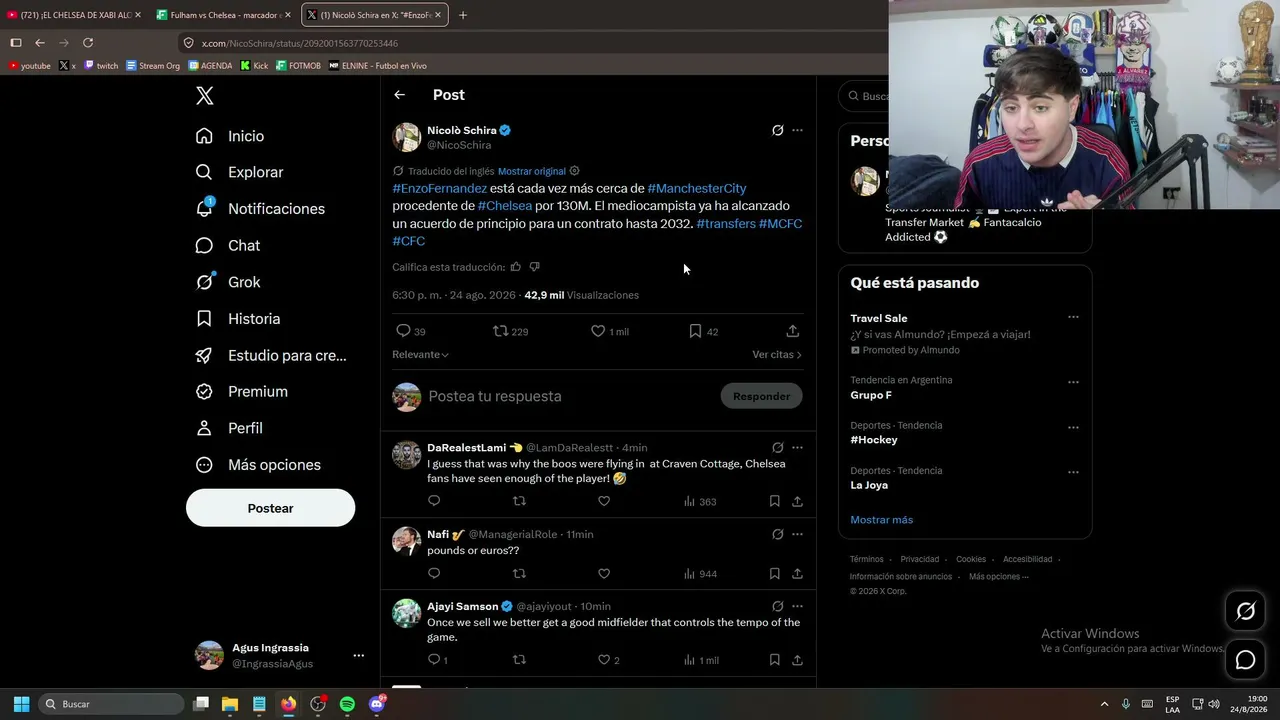The height and width of the screenshot is (720, 1280).
Task: Open Estudio para creadores in the sidebar
Action: 271,355
